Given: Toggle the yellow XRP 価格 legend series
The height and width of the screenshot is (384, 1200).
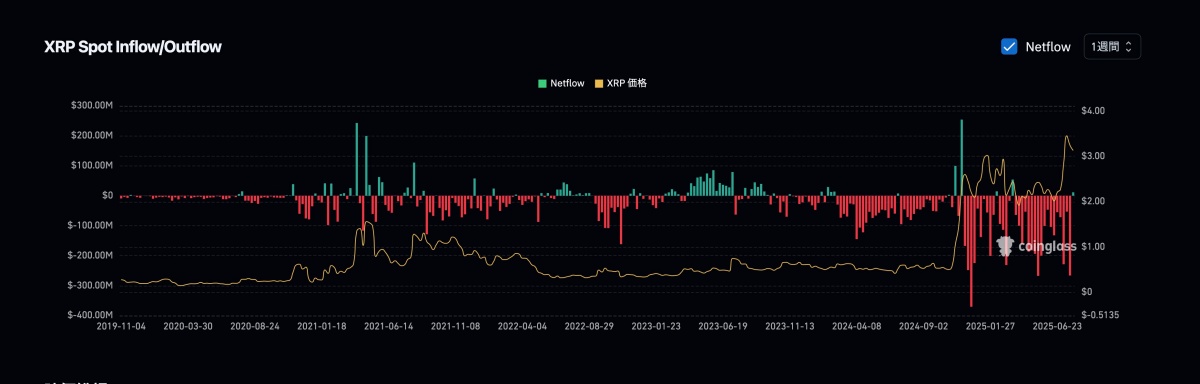Looking at the screenshot, I should [x=621, y=83].
